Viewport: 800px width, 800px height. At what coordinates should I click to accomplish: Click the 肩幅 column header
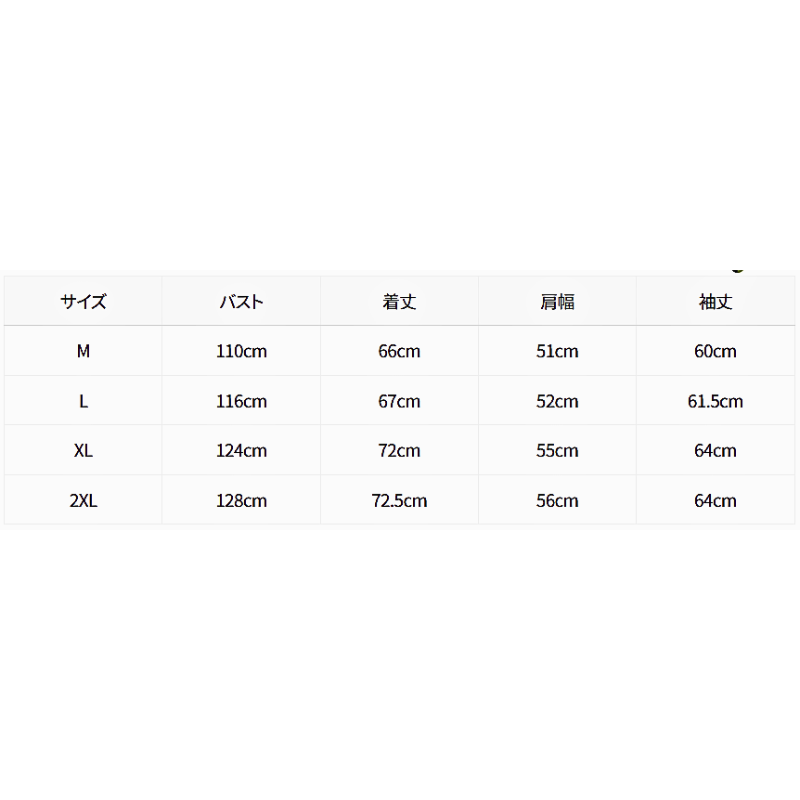pyautogui.click(x=558, y=302)
